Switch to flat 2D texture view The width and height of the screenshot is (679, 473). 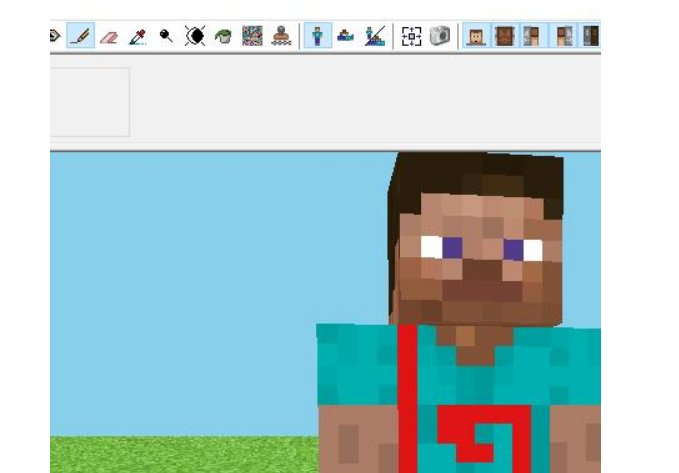346,36
